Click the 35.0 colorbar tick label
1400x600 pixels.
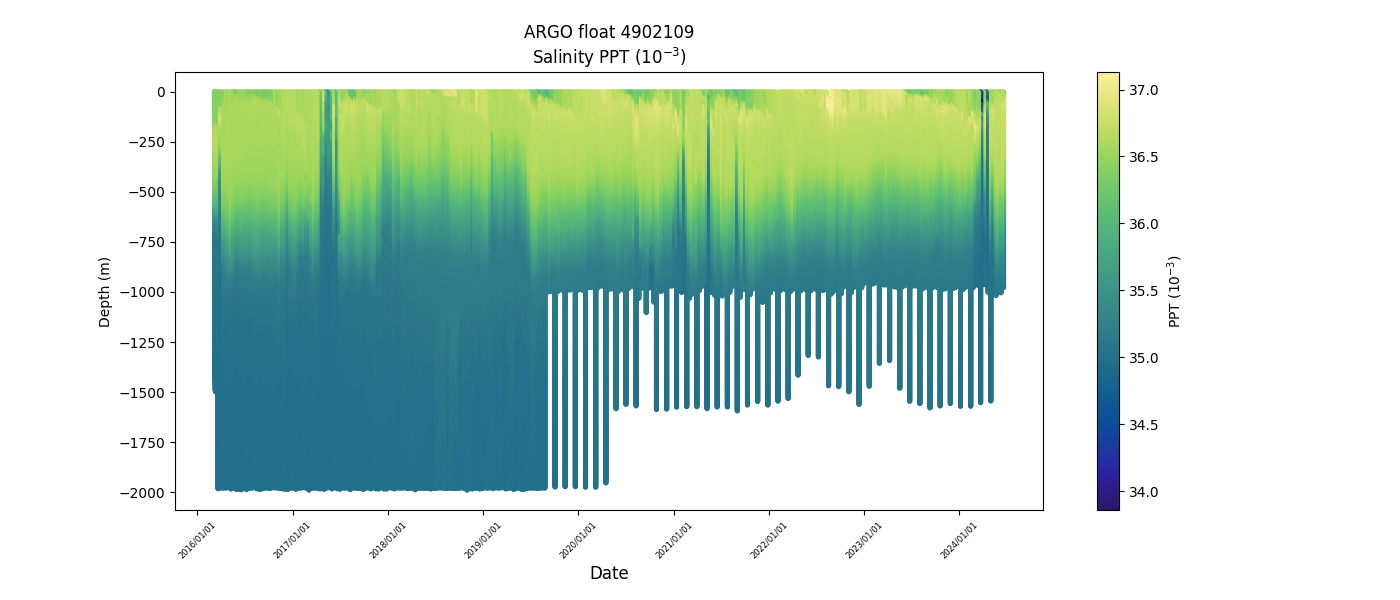[1143, 358]
